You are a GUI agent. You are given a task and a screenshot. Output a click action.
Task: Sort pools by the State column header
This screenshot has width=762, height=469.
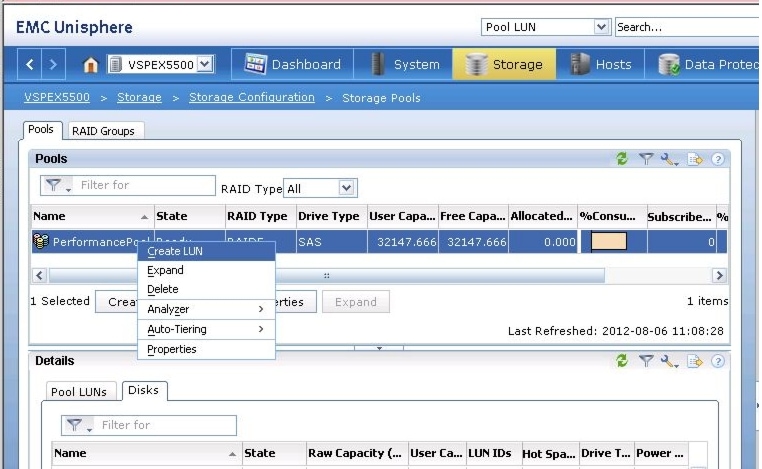click(190, 216)
